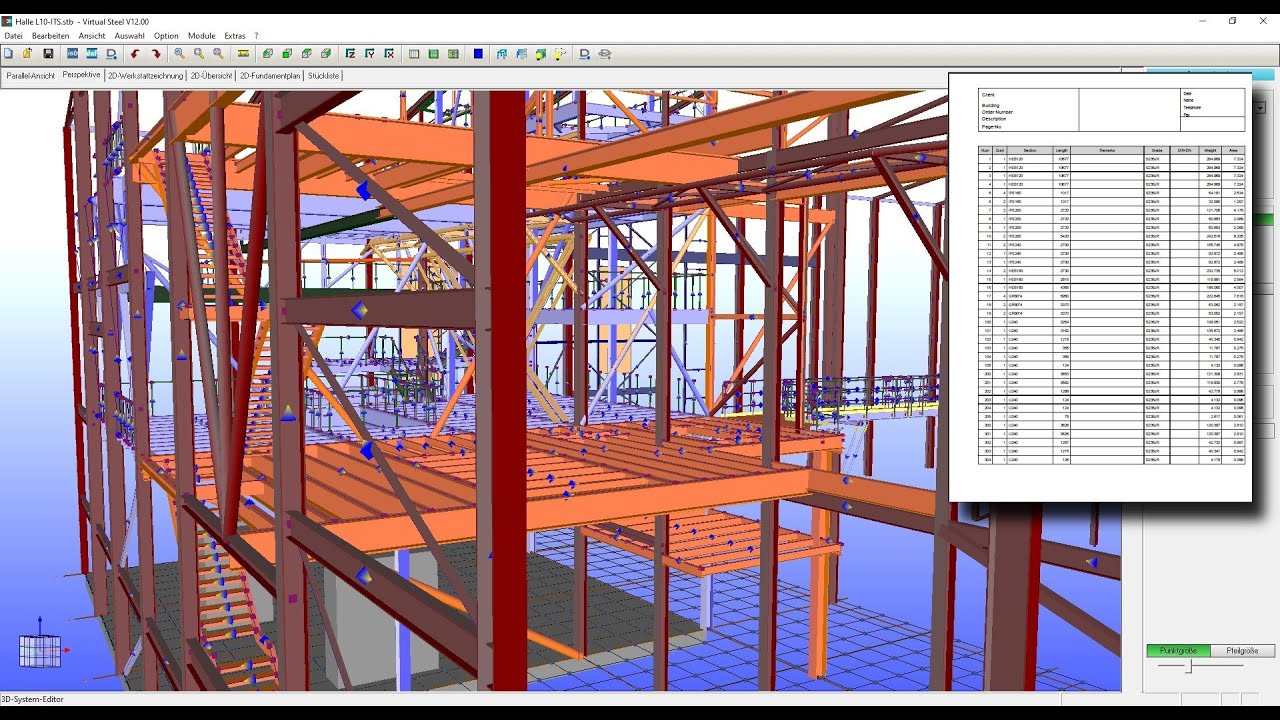This screenshot has height=720, width=1280.
Task: Click the middle magnifier zoom icon
Action: 199,53
